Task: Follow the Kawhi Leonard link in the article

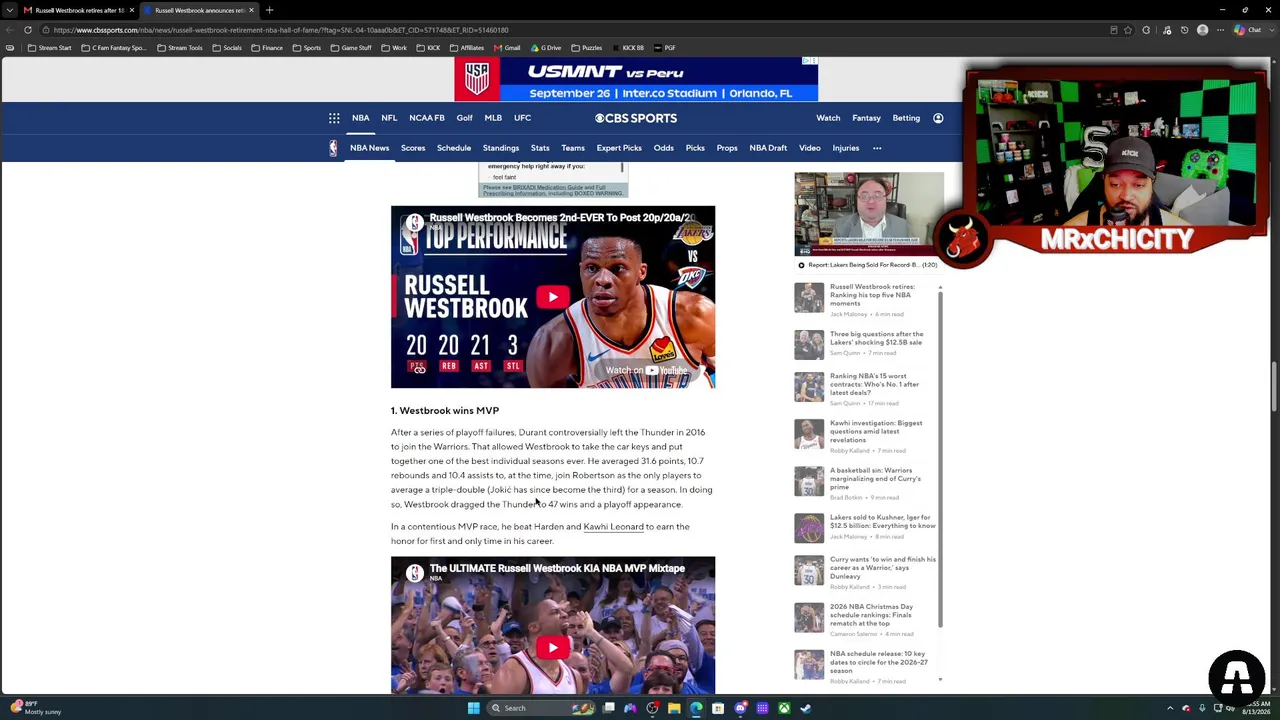Action: [613, 527]
